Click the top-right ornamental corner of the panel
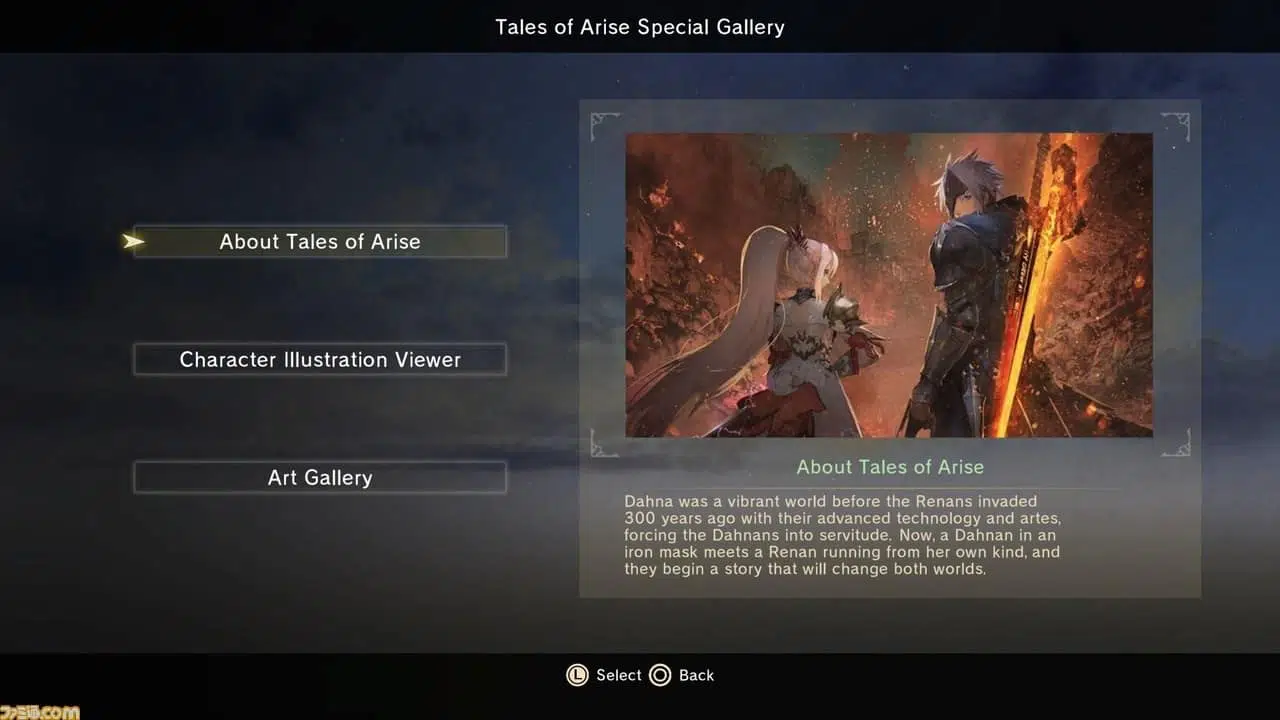This screenshot has height=720, width=1280. point(1175,126)
